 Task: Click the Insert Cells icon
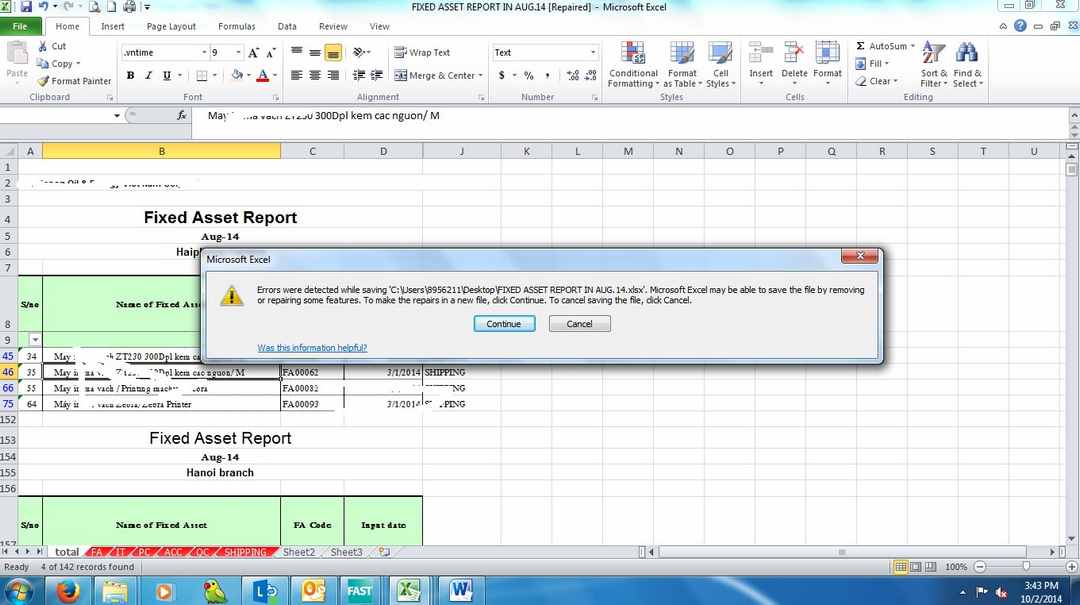tap(760, 54)
